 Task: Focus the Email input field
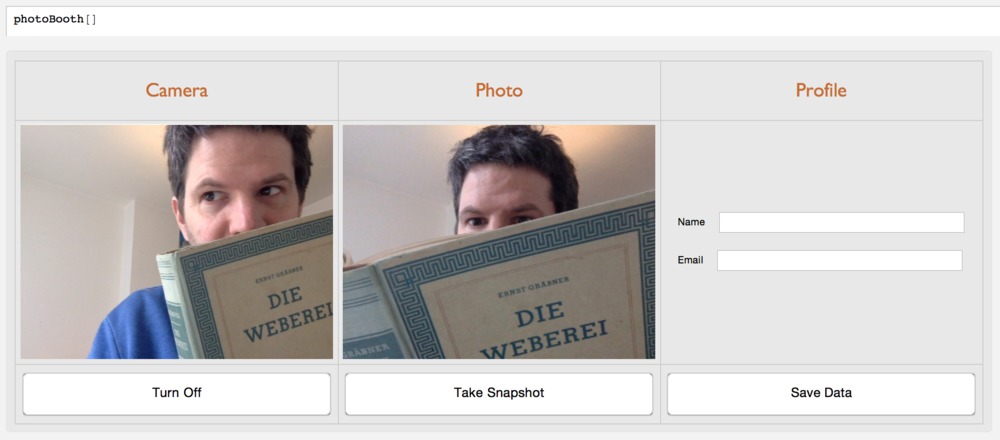[839, 260]
